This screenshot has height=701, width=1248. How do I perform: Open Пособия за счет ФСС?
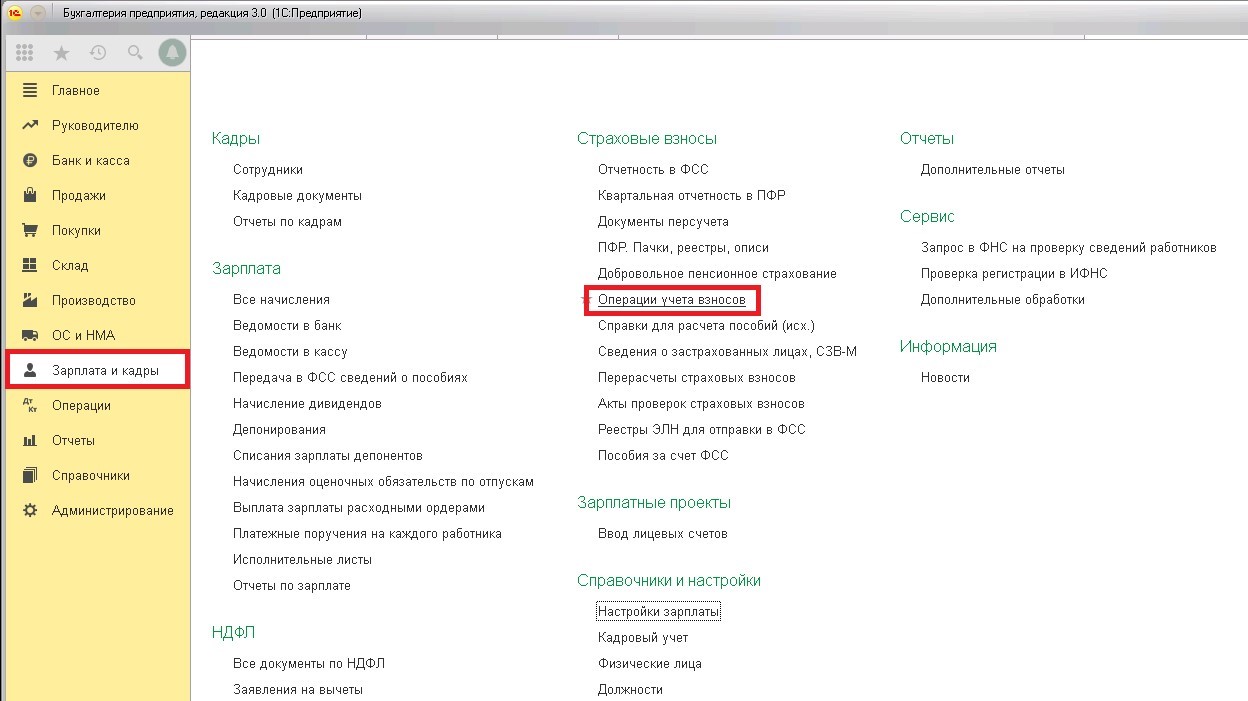(663, 456)
